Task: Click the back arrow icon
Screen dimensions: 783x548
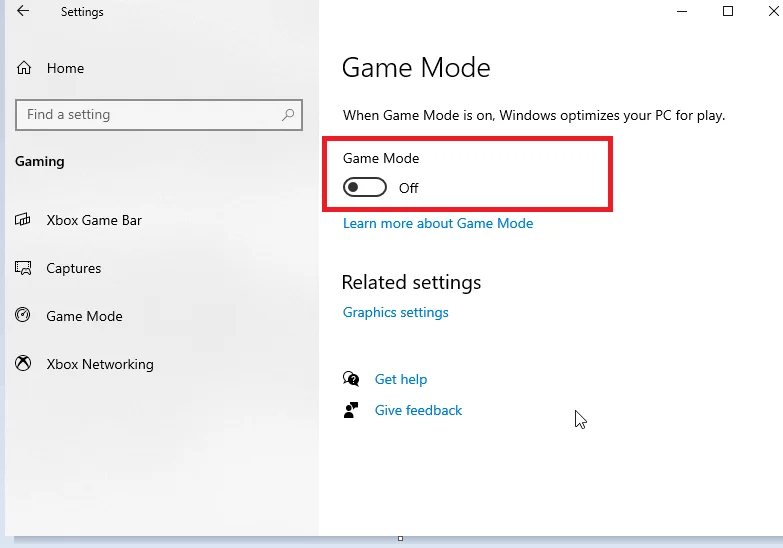Action: point(23,11)
